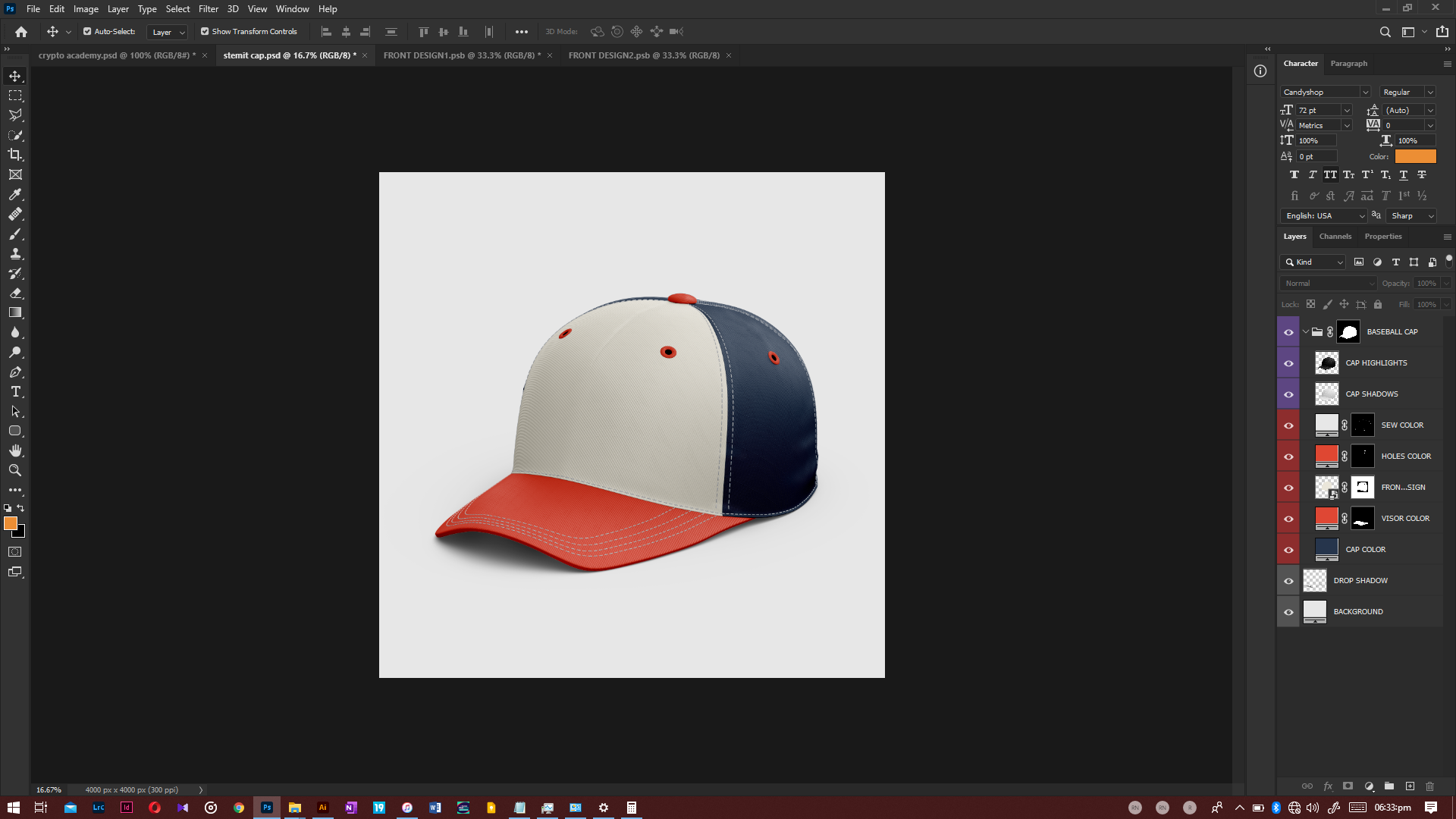Click the orange foreground color swatch
Viewport: 1456px width, 819px height.
[x=10, y=523]
